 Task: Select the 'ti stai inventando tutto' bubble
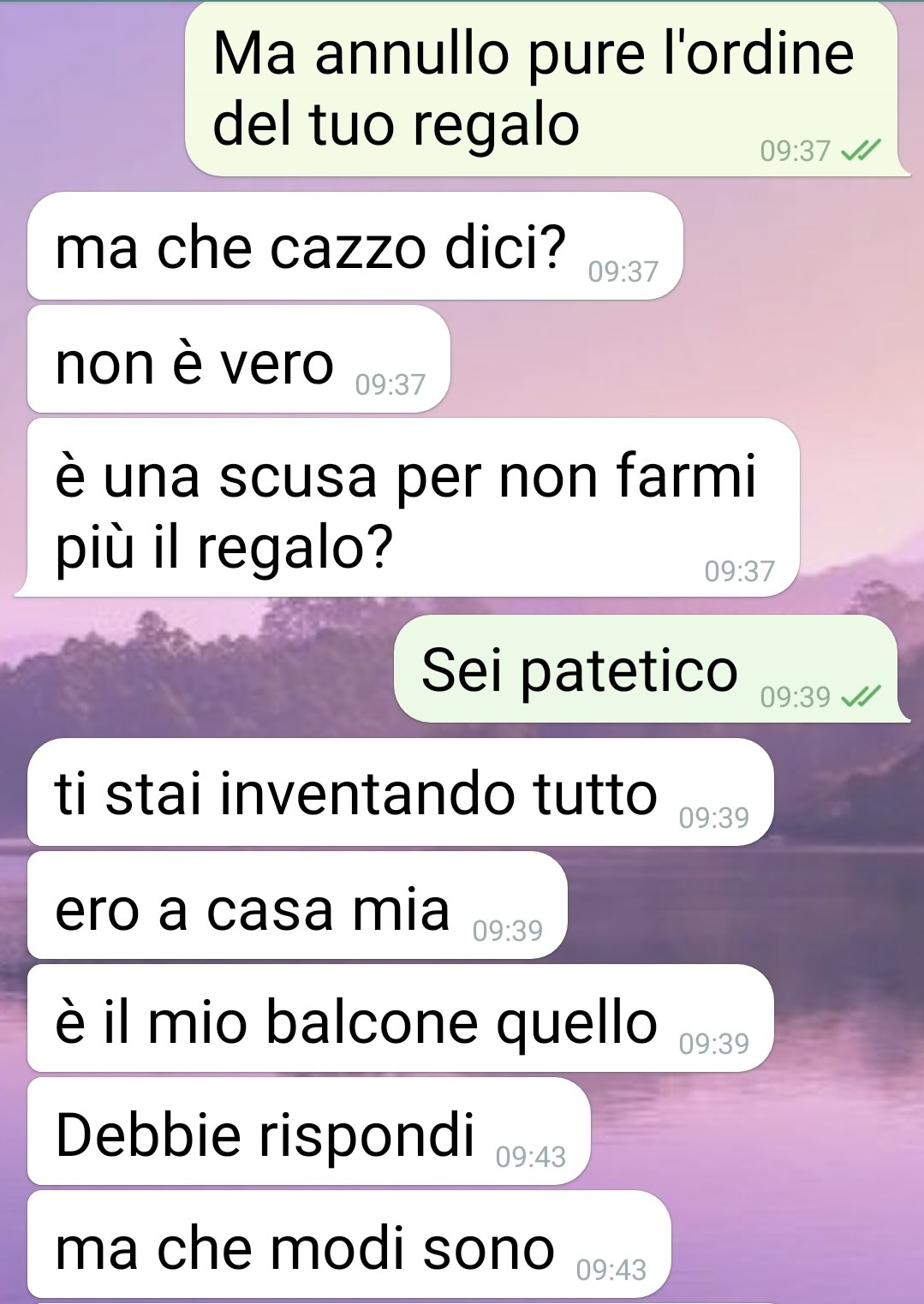400,792
